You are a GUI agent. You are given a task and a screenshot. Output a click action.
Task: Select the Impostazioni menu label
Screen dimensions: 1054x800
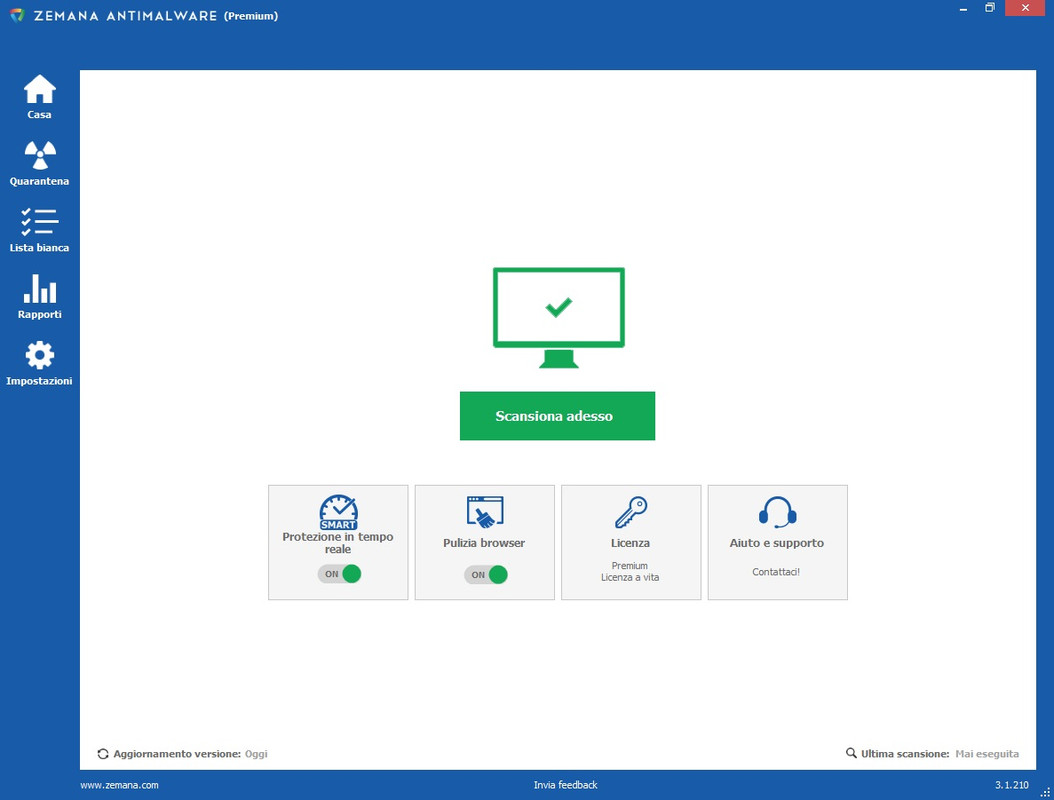[x=39, y=381]
